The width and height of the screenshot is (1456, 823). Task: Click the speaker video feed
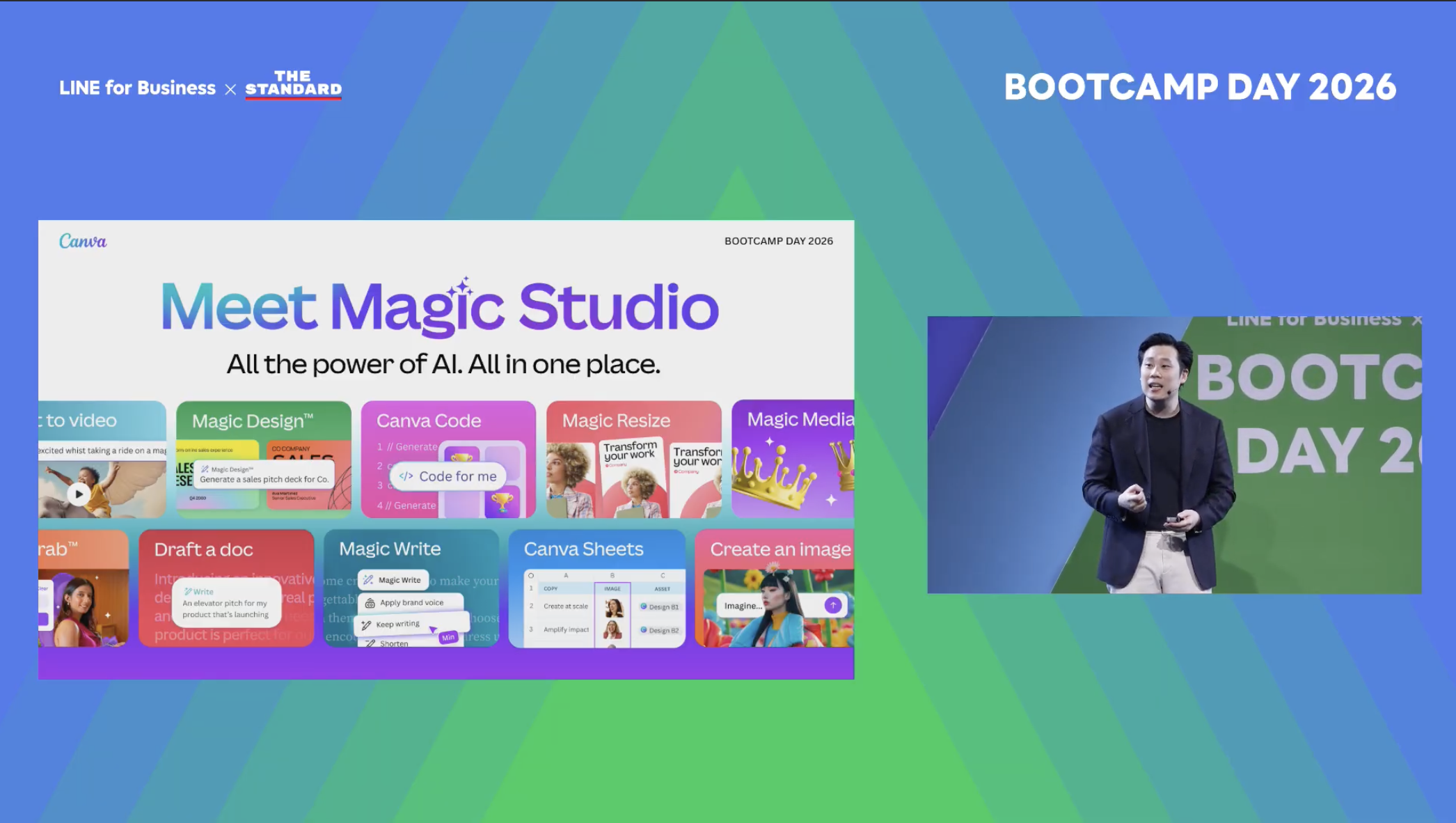[x=1173, y=455]
